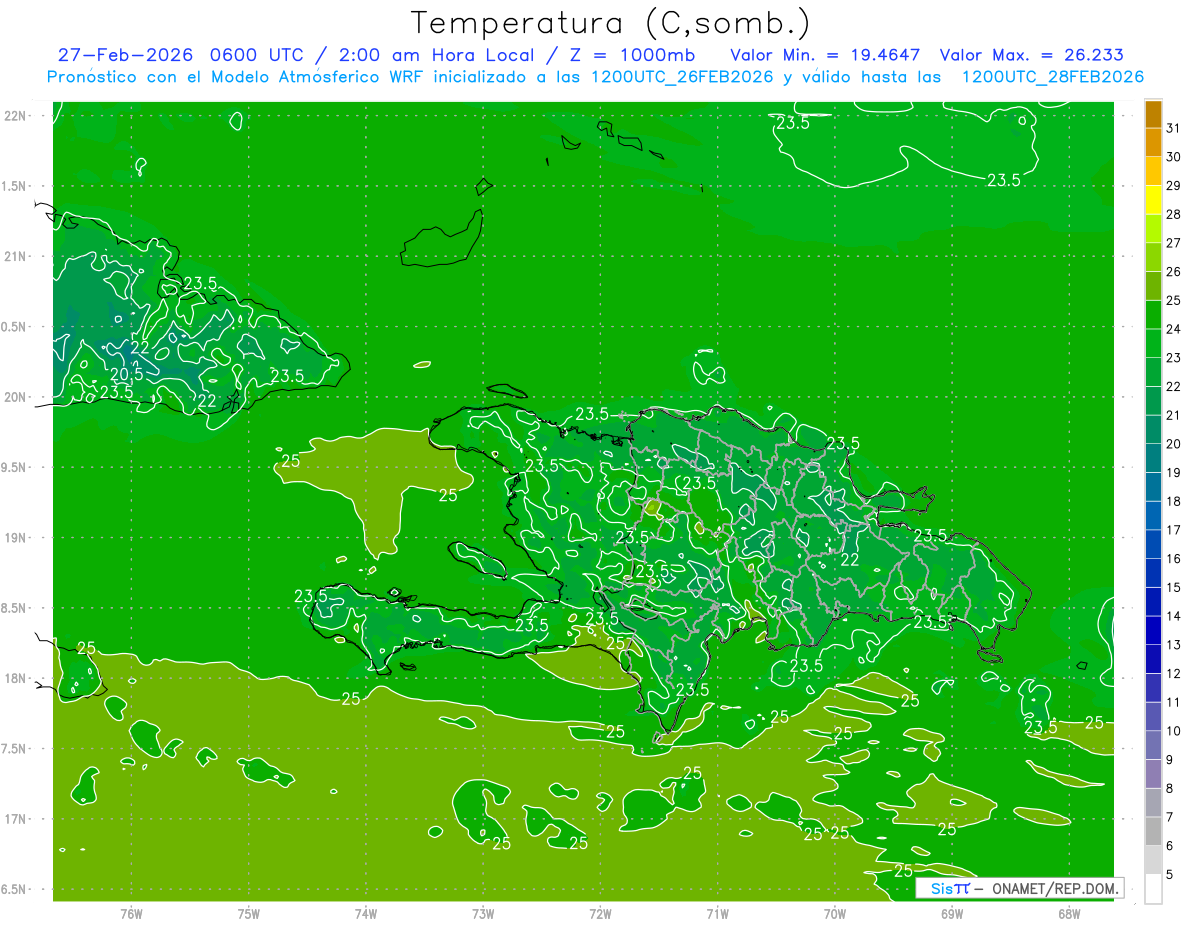
Task: Select the purple legend swatch between 9 and 10
Action: click(x=1153, y=745)
